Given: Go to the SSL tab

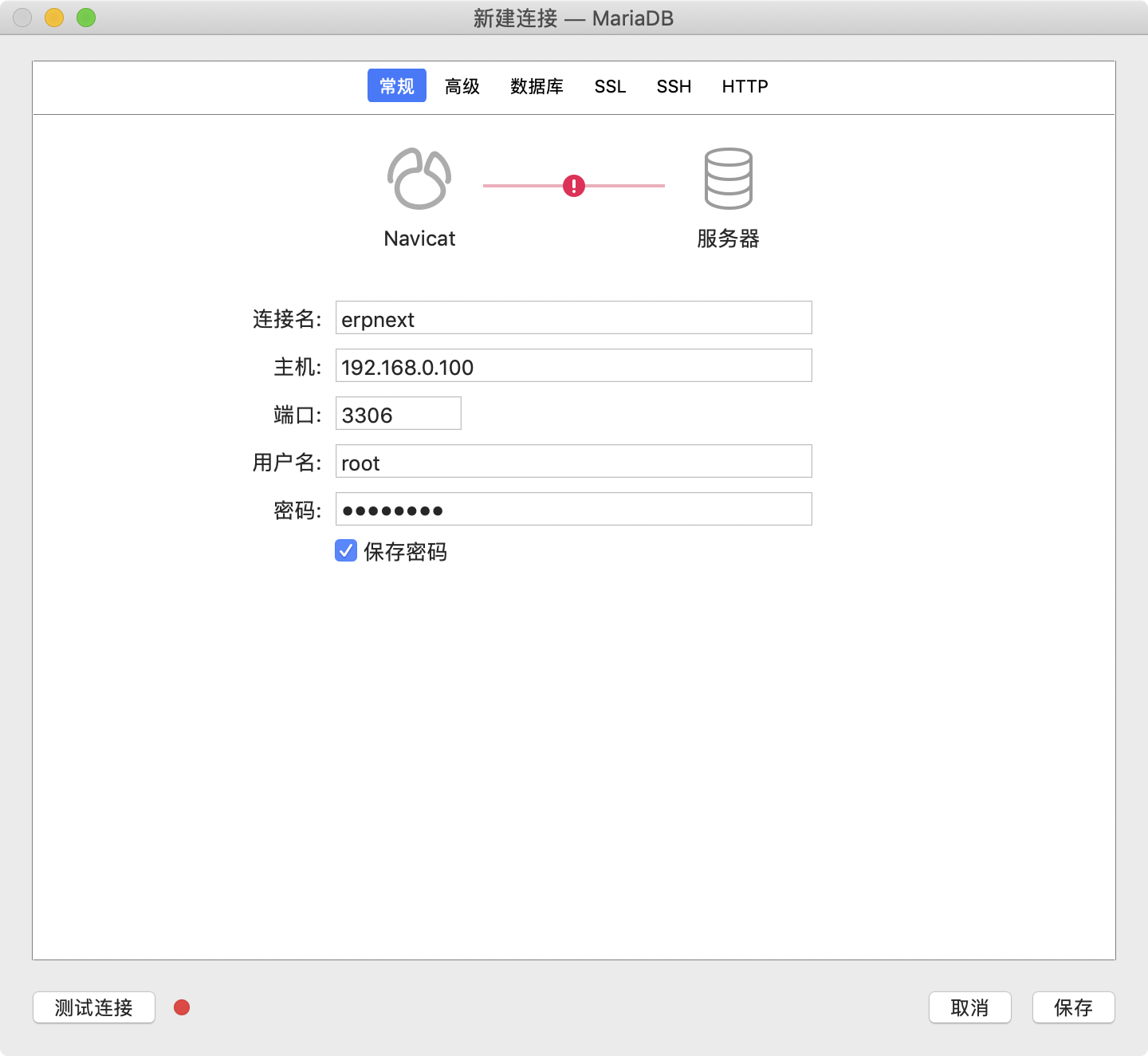Looking at the screenshot, I should tap(611, 86).
